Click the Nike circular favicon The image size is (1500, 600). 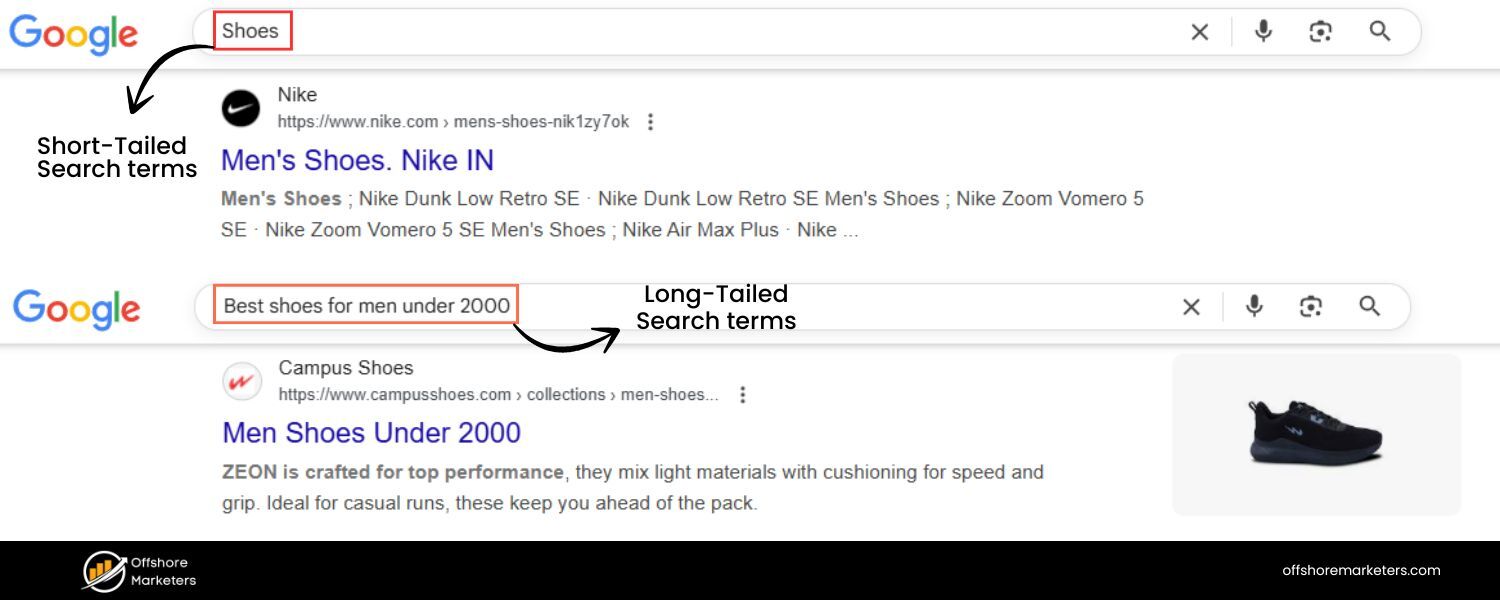coord(240,107)
